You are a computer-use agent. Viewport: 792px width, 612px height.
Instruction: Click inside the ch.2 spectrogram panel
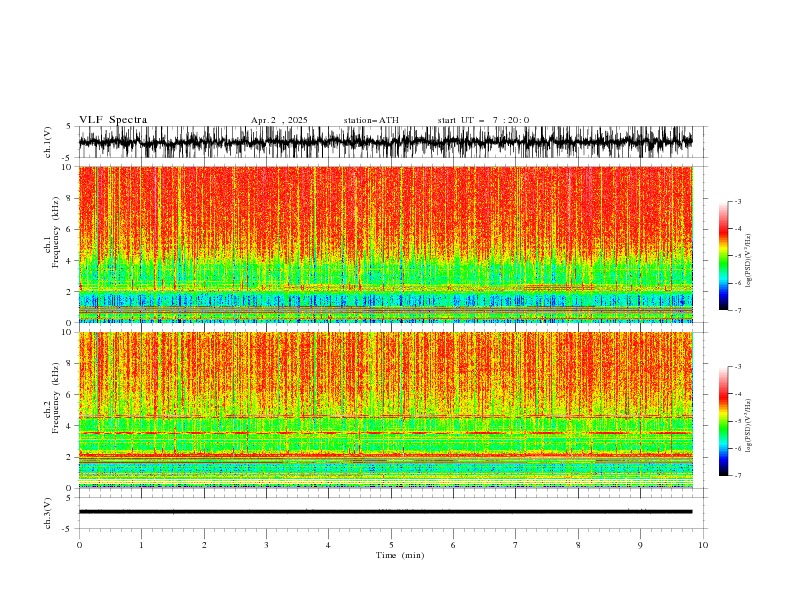(x=386, y=410)
